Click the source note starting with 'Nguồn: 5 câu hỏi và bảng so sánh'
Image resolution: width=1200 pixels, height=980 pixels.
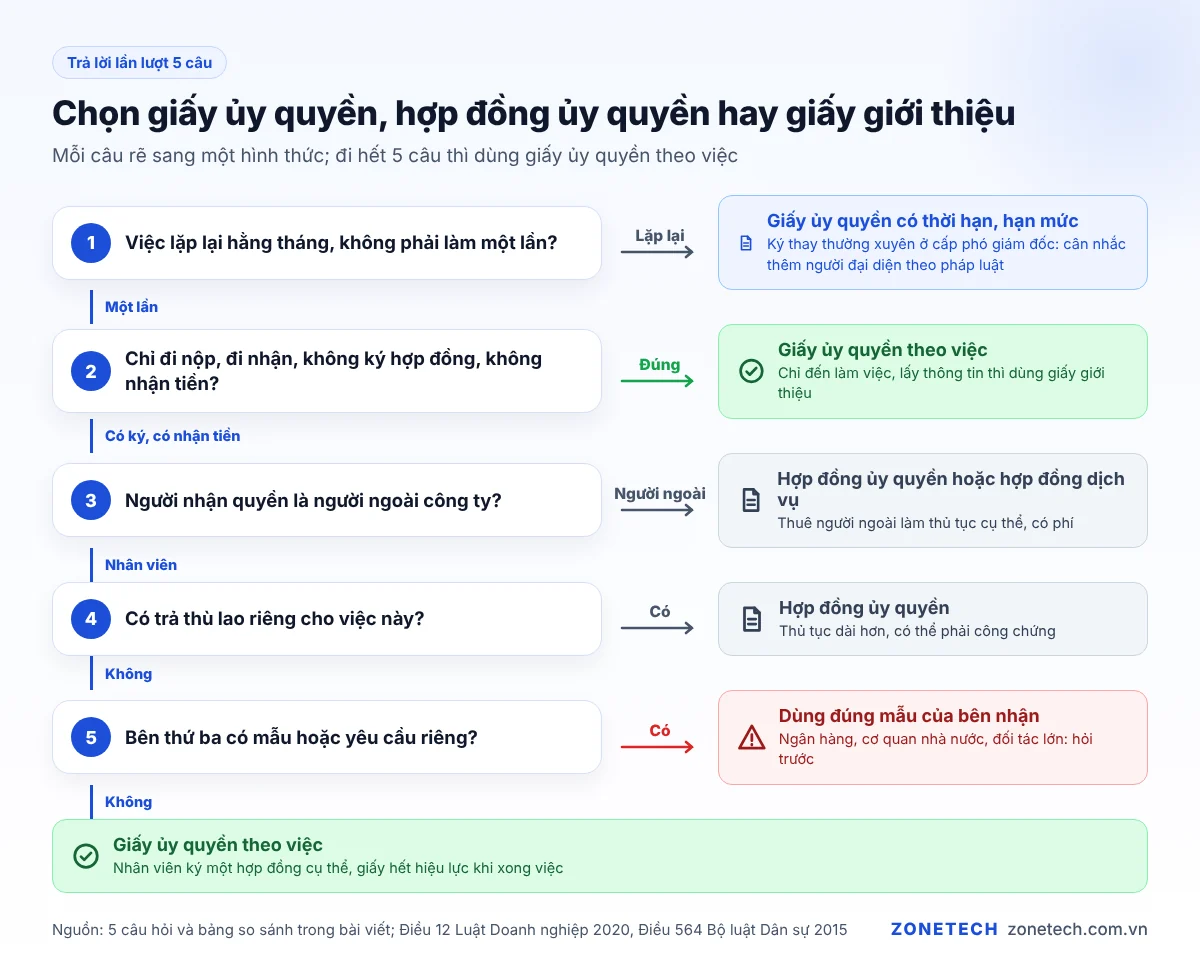click(x=449, y=930)
